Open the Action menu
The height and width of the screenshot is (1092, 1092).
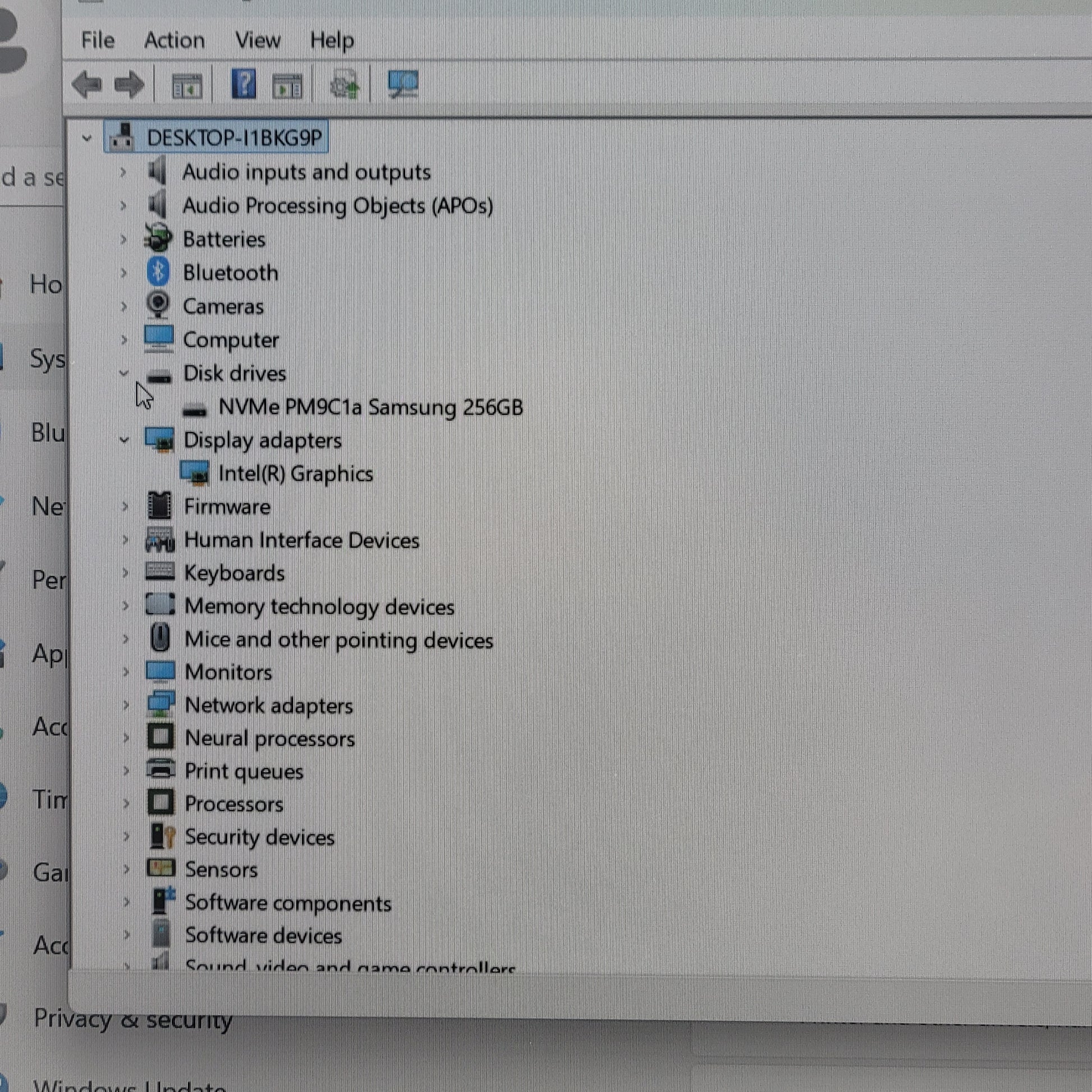(x=174, y=41)
